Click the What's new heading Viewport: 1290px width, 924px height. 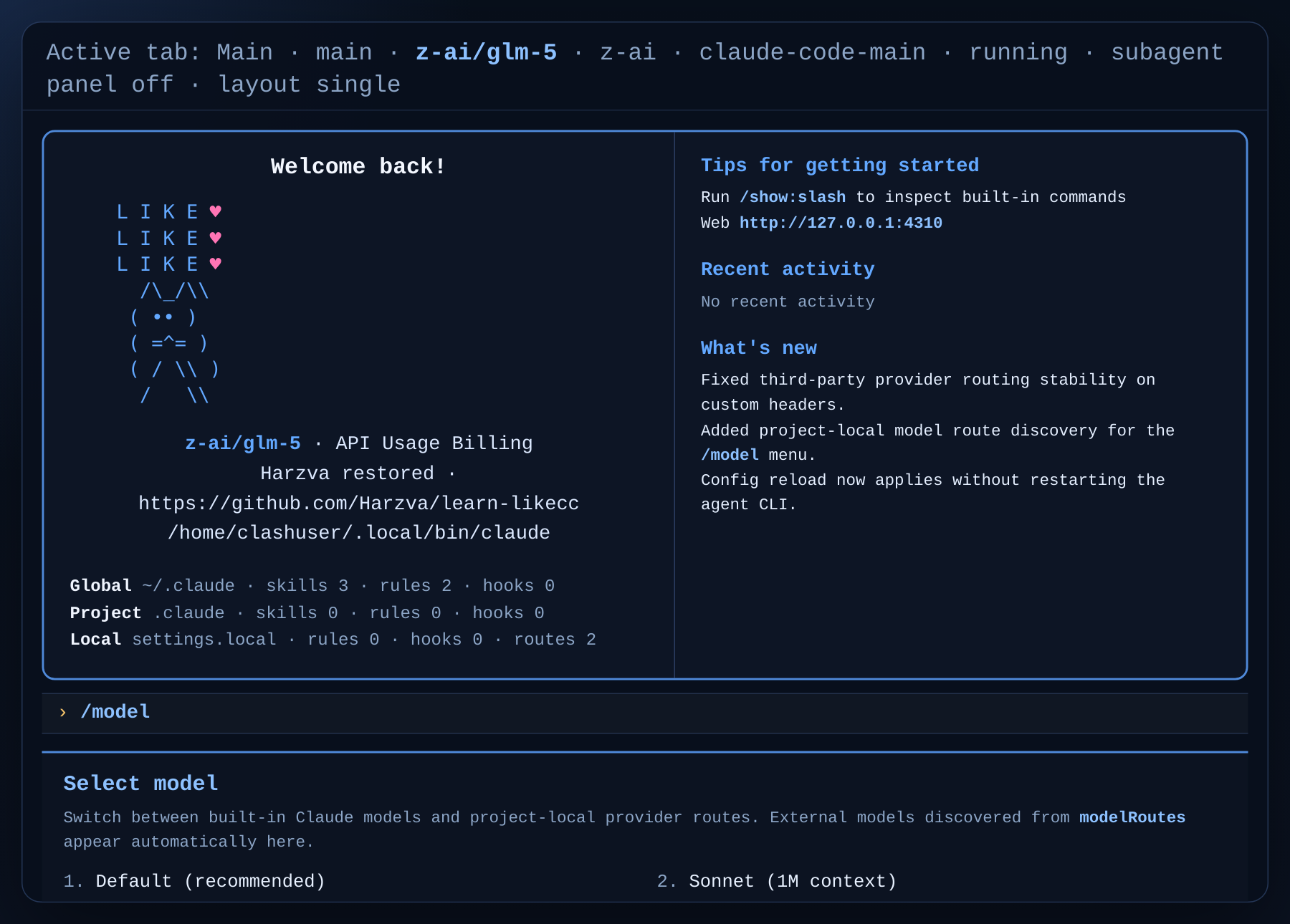(x=759, y=348)
